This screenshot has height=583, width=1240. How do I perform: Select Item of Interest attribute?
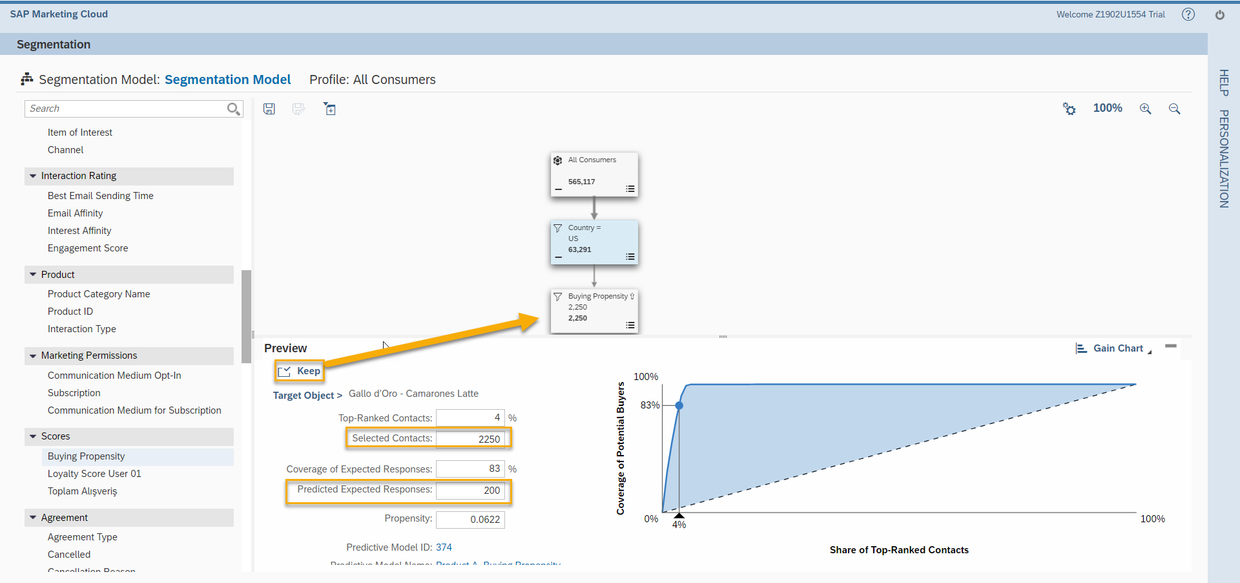coord(80,132)
